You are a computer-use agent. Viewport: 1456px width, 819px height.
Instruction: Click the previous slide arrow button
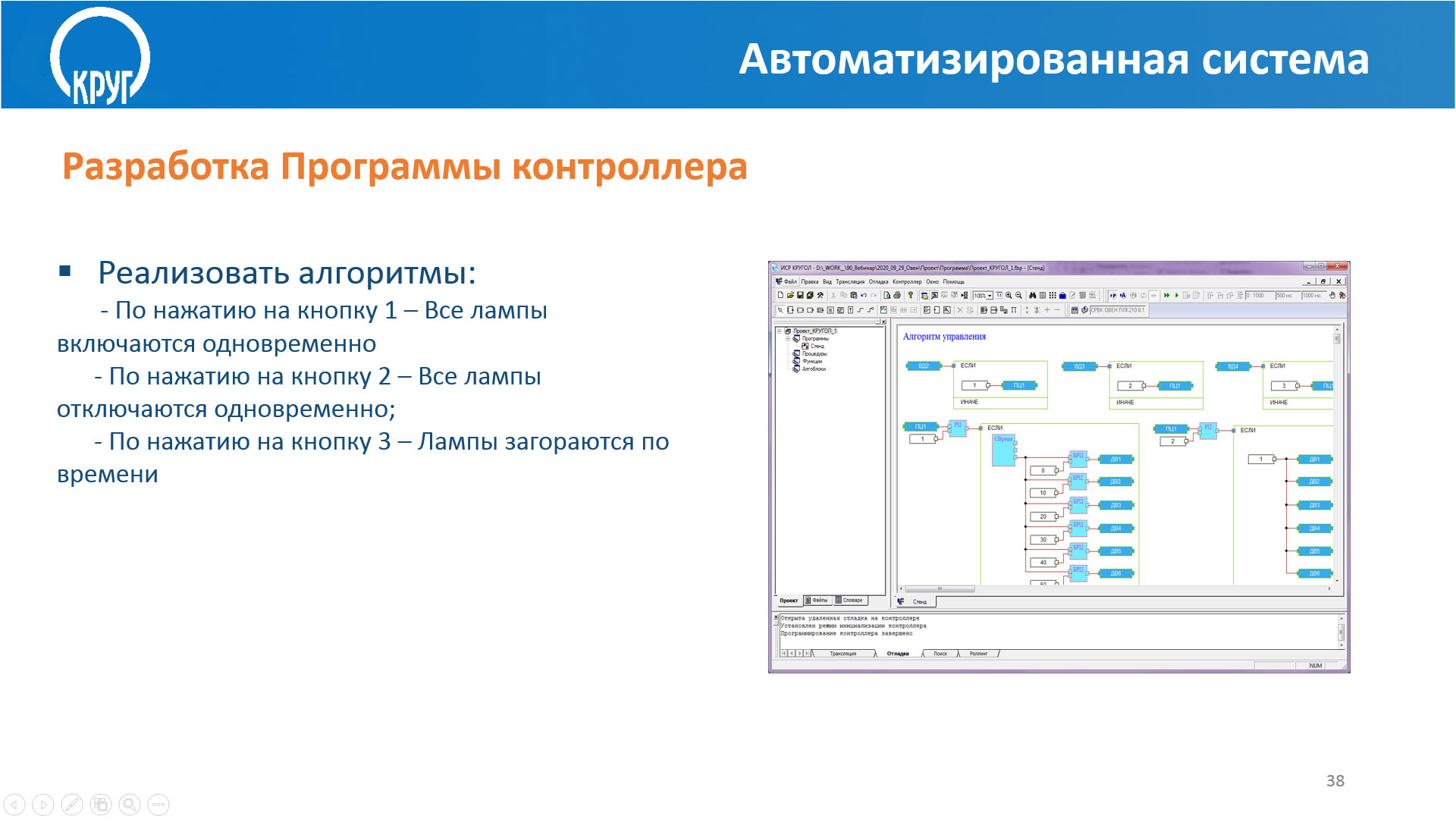click(14, 805)
